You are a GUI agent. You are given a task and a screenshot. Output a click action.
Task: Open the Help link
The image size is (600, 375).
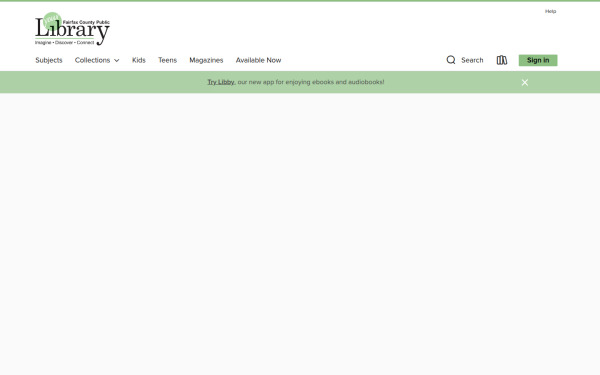pyautogui.click(x=550, y=11)
